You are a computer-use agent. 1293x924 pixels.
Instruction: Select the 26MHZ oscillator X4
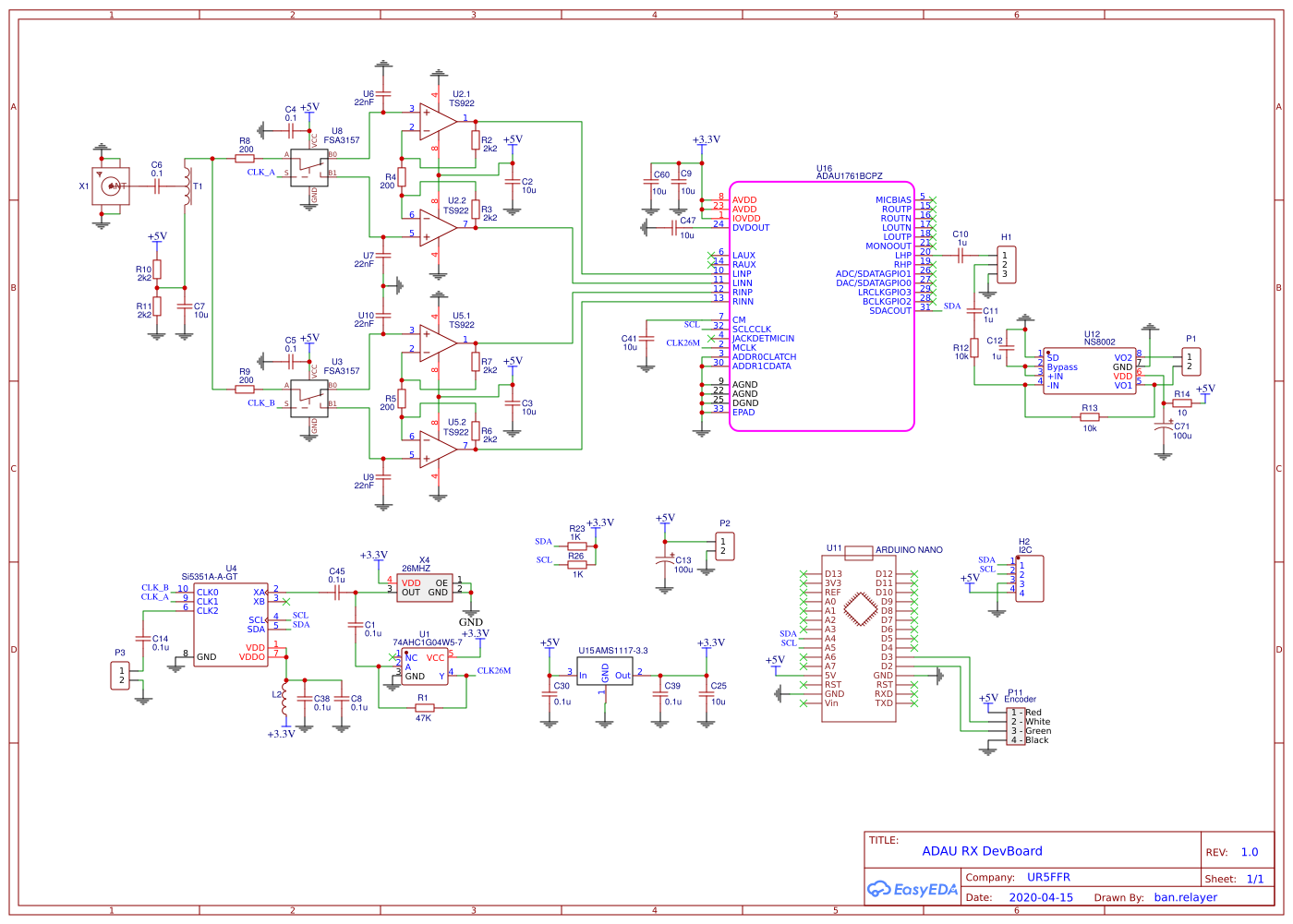(425, 588)
